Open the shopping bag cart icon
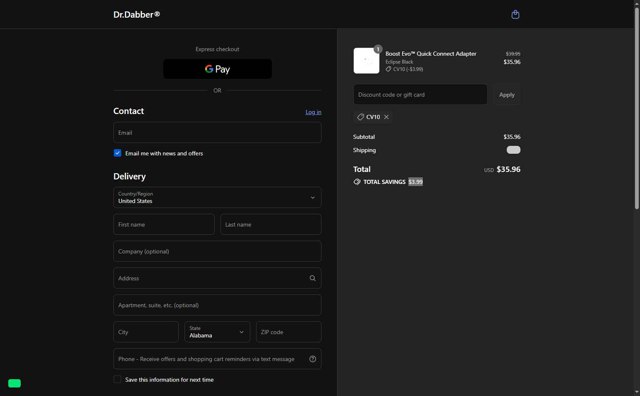Image resolution: width=640 pixels, height=396 pixels. 515,15
